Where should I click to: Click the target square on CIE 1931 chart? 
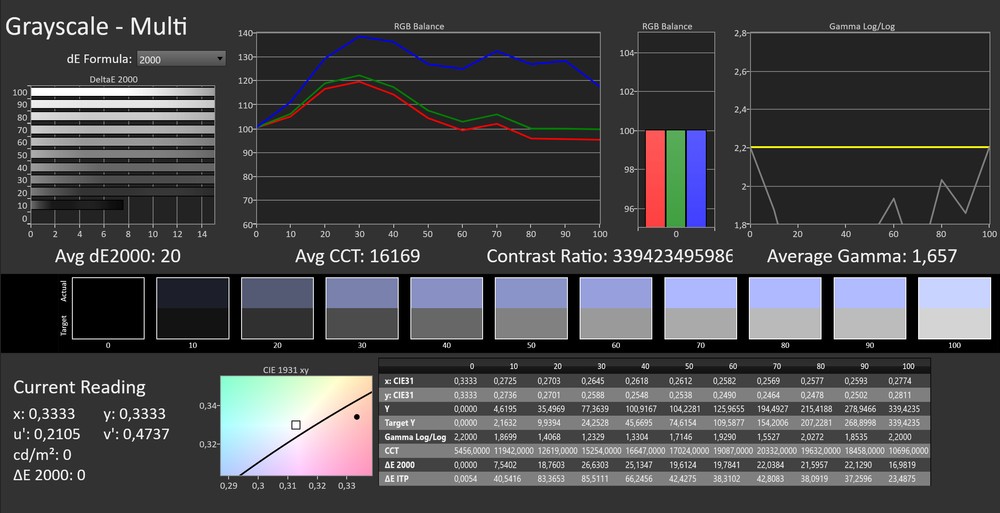pos(296,425)
